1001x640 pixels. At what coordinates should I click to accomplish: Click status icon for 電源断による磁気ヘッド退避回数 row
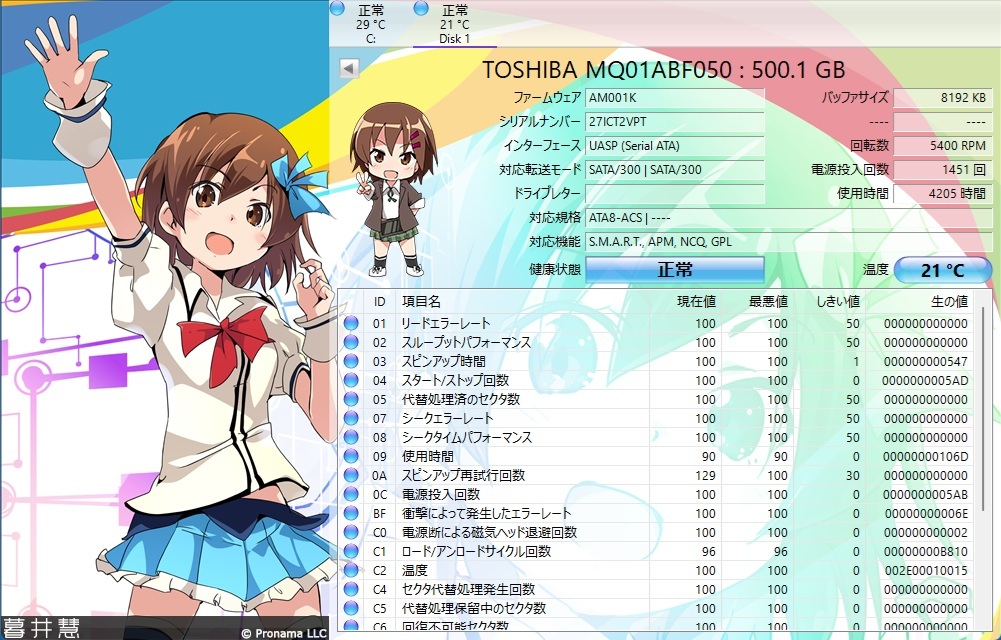351,532
